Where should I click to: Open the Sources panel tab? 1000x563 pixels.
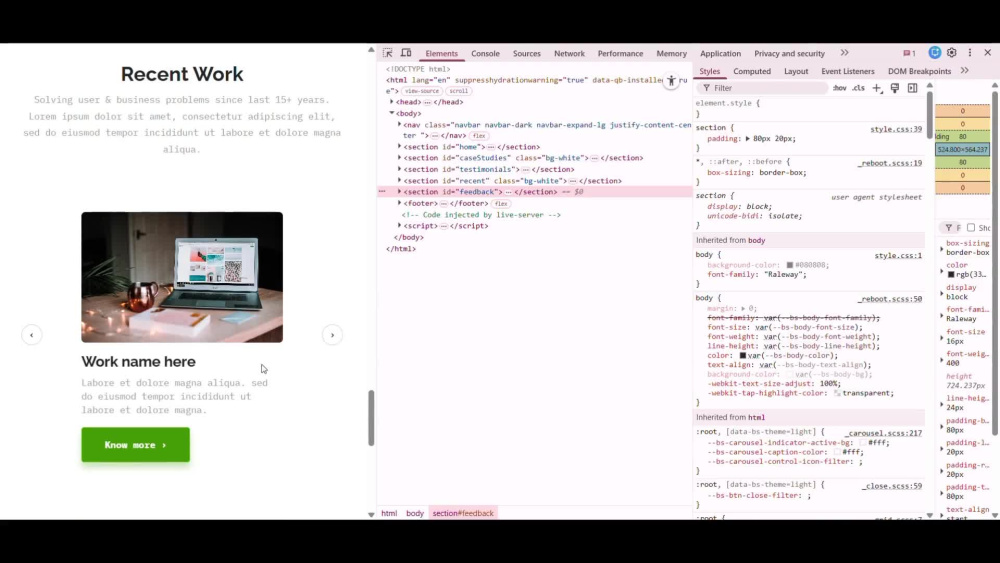[x=527, y=54]
